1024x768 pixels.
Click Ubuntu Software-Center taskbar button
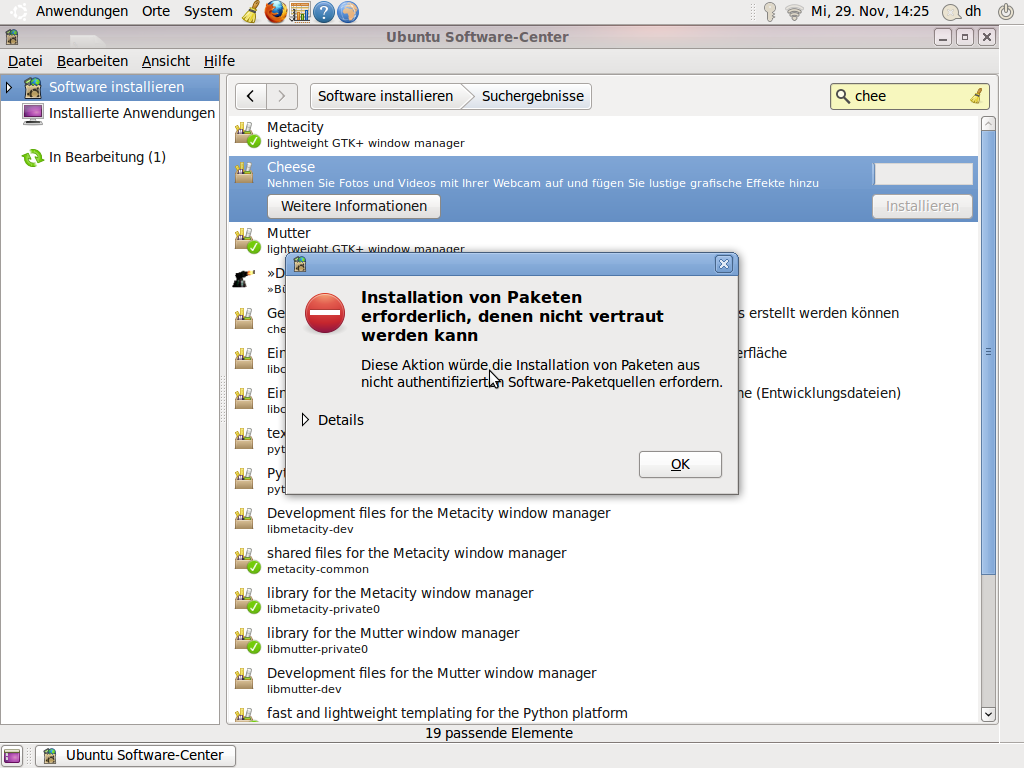[136, 756]
